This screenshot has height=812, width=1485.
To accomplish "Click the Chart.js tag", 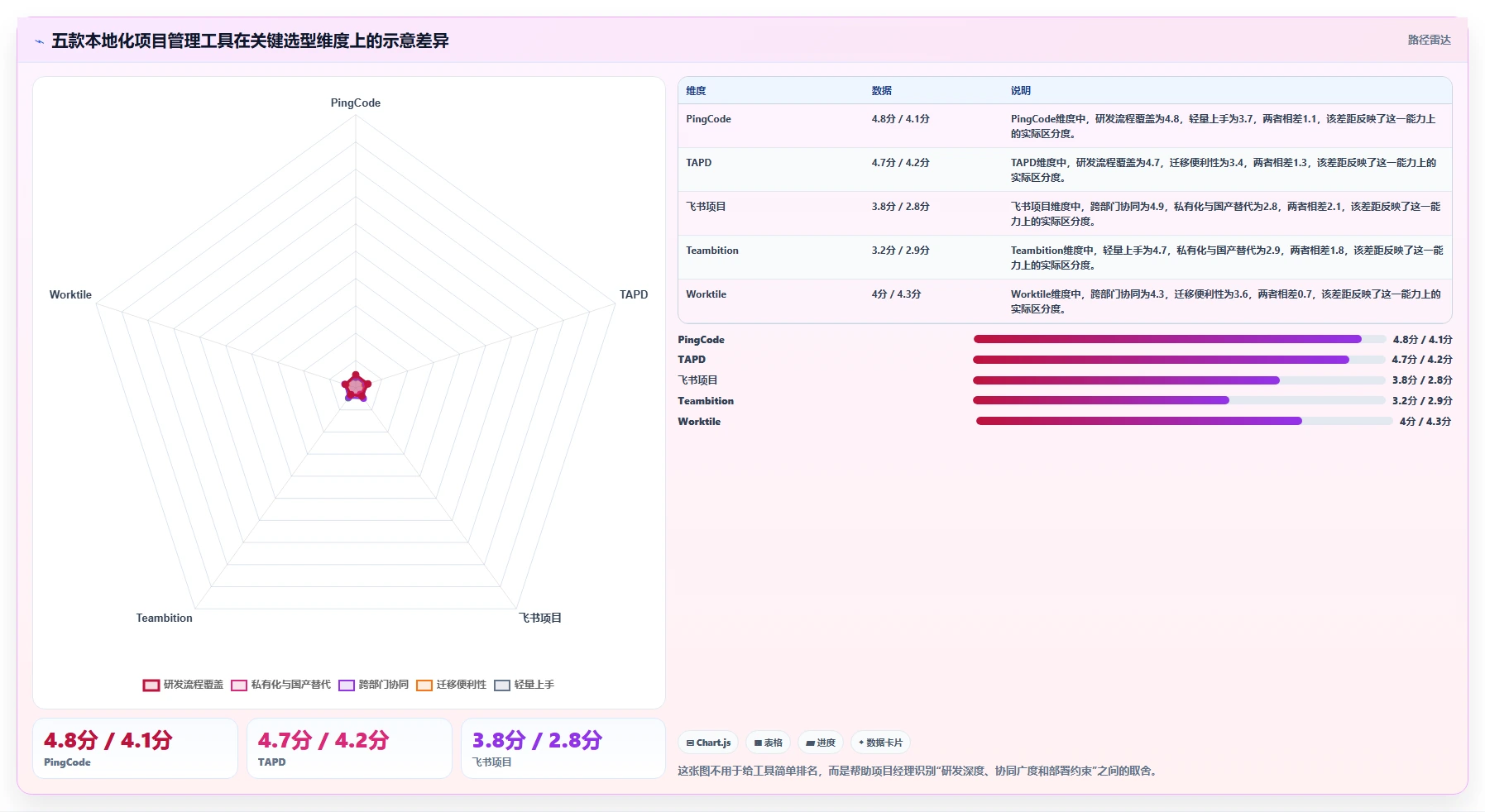I will (x=708, y=743).
